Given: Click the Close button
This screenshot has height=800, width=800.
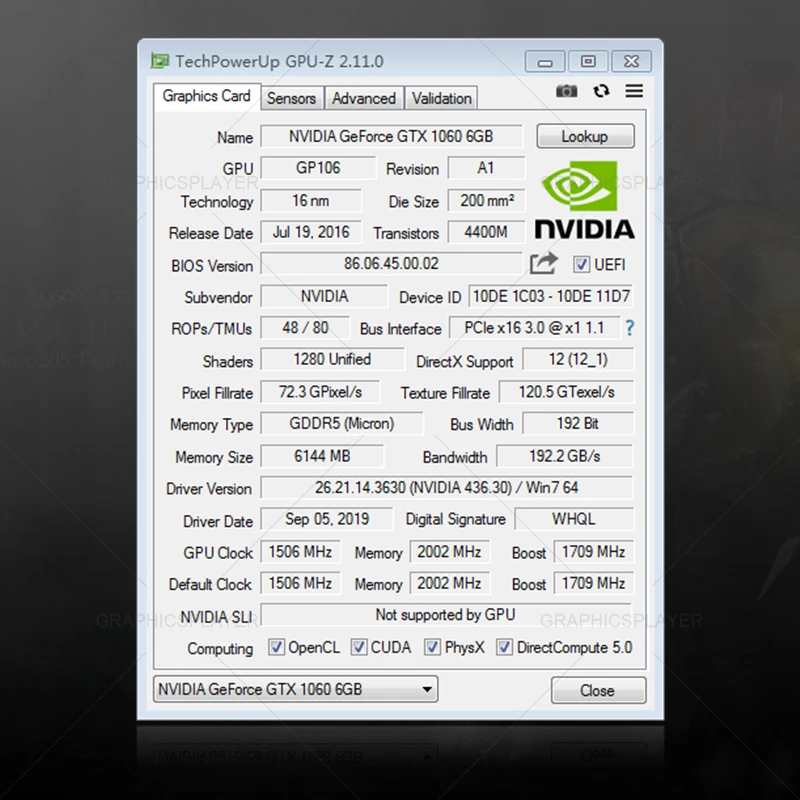Looking at the screenshot, I should pos(598,690).
